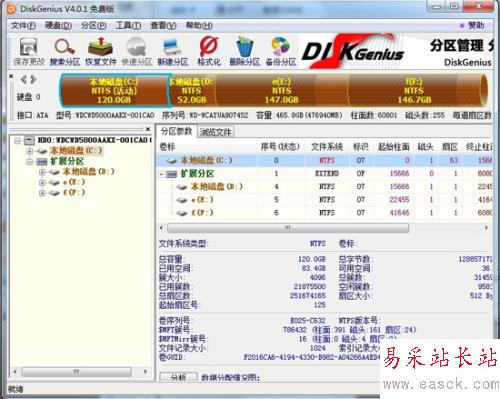Click the Delete Partition (删除分区) trash icon
The width and height of the screenshot is (500, 399).
point(245,47)
